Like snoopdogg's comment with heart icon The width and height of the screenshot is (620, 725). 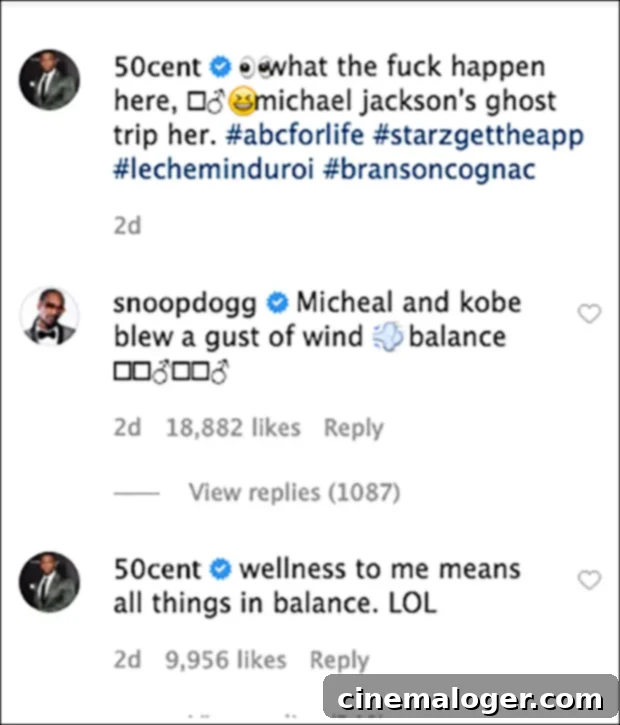[x=590, y=314]
